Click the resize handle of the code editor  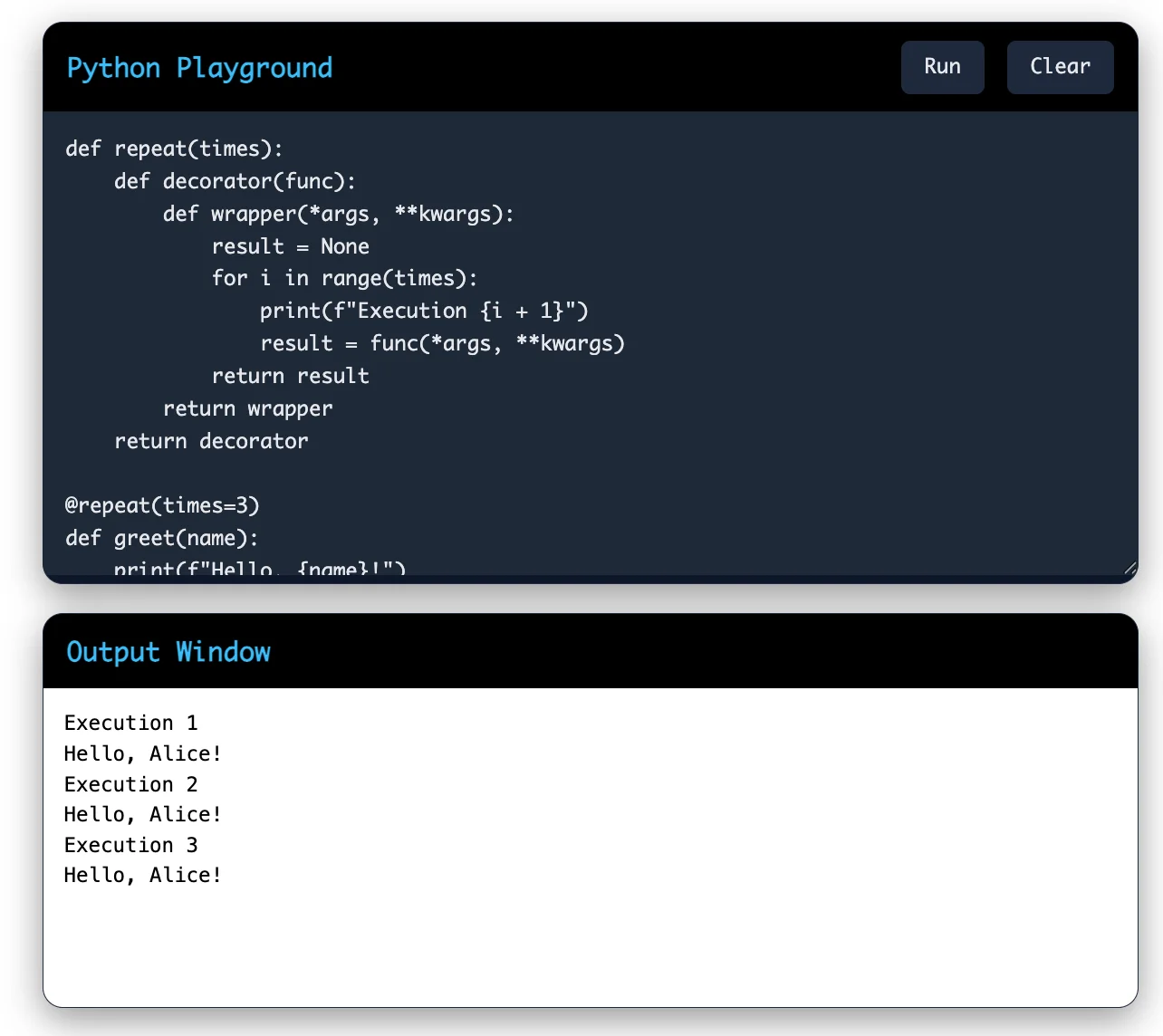(x=1129, y=568)
